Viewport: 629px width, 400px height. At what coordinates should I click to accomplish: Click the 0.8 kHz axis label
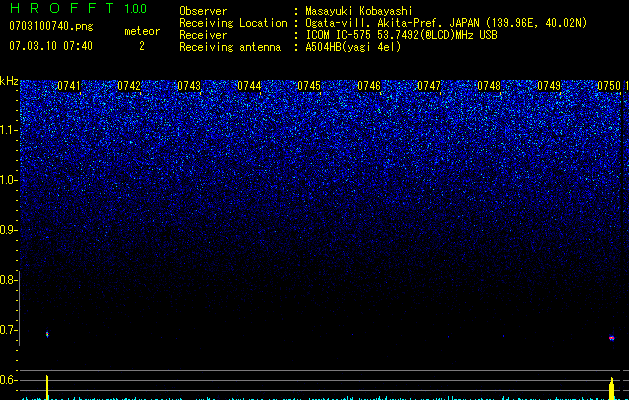point(8,280)
